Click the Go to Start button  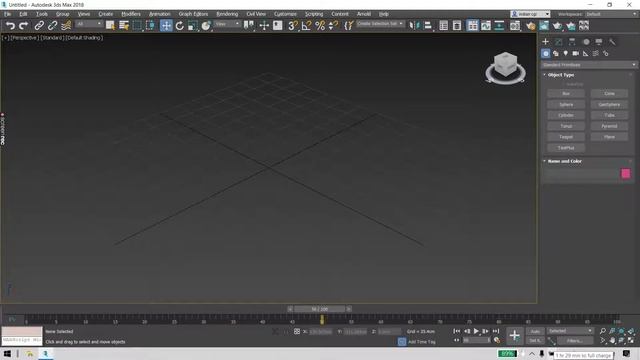[457, 331]
